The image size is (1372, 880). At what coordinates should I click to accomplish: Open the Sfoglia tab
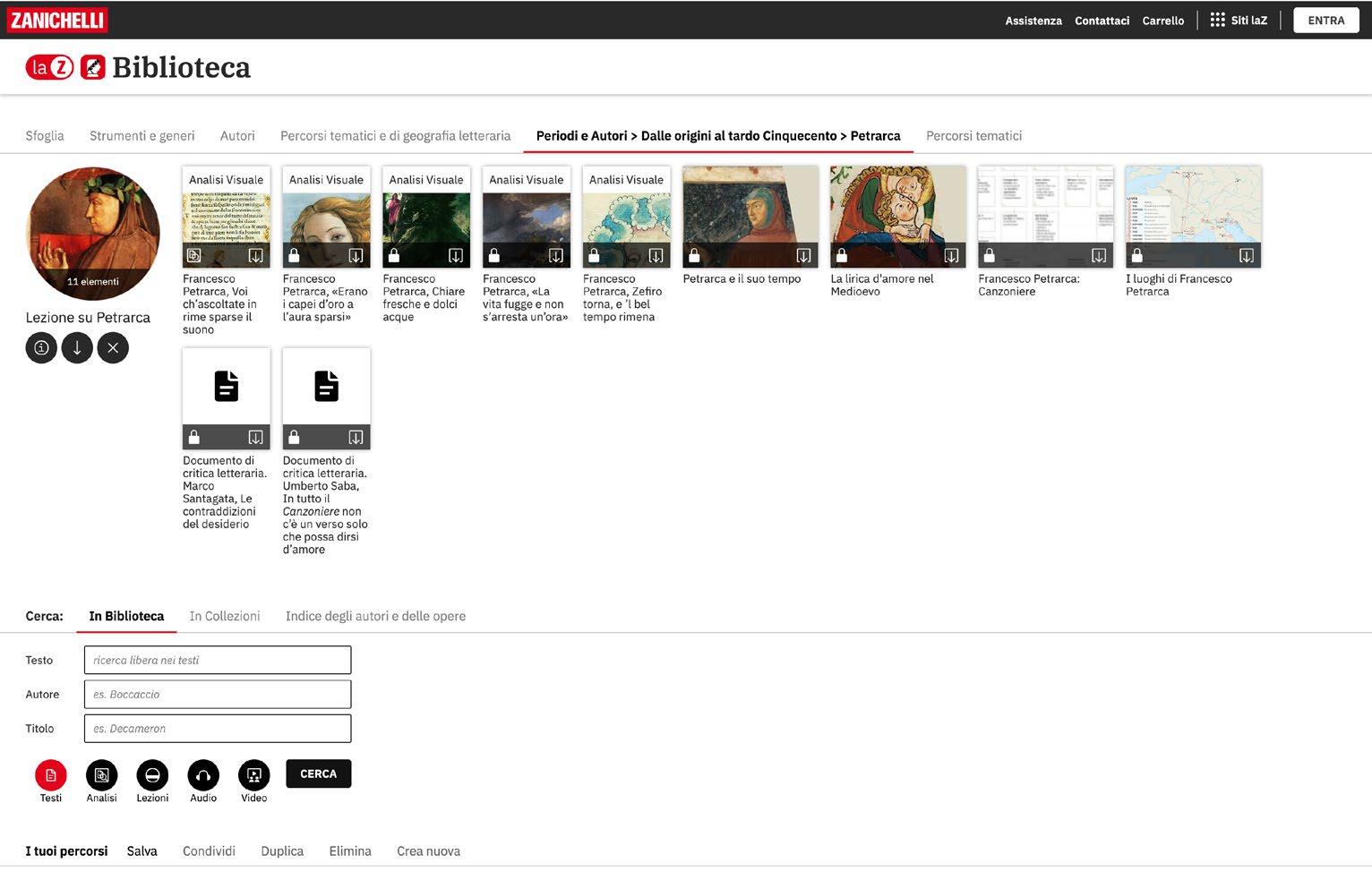(45, 136)
